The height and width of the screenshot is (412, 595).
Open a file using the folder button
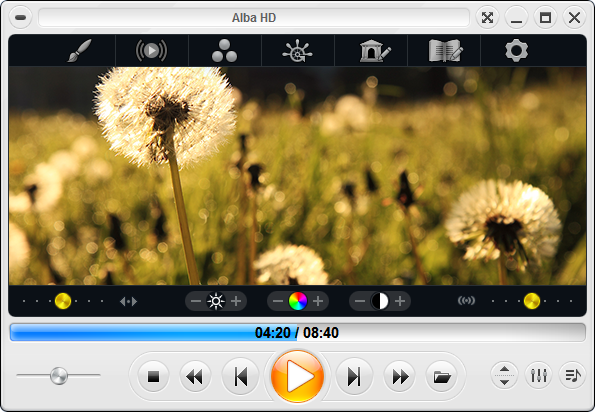click(x=442, y=377)
